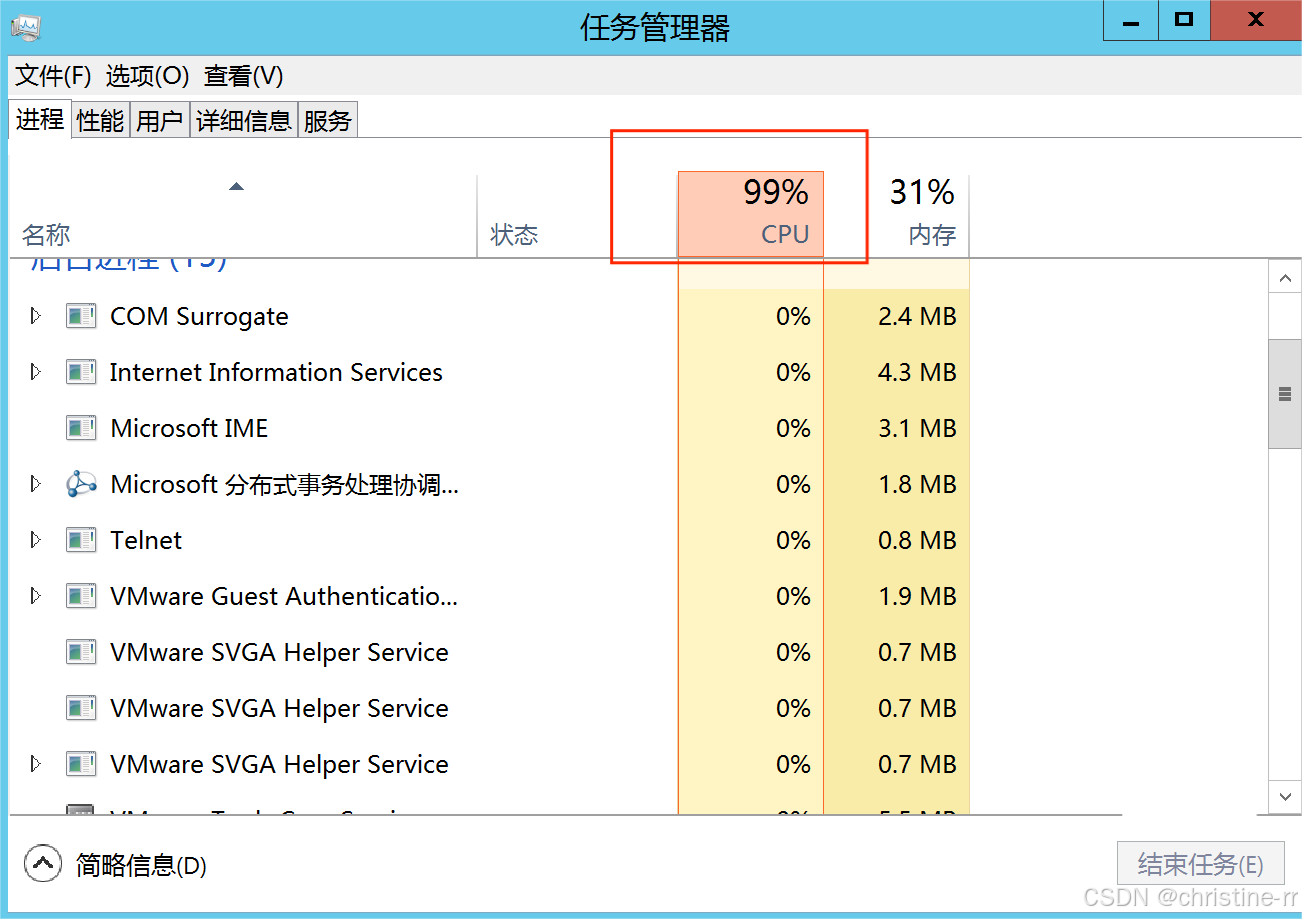Expand the COM Surrogate process group
This screenshot has height=919, width=1302.
point(36,316)
